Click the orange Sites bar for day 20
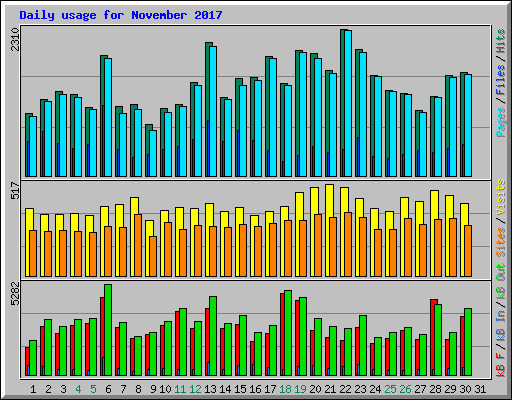 318,245
